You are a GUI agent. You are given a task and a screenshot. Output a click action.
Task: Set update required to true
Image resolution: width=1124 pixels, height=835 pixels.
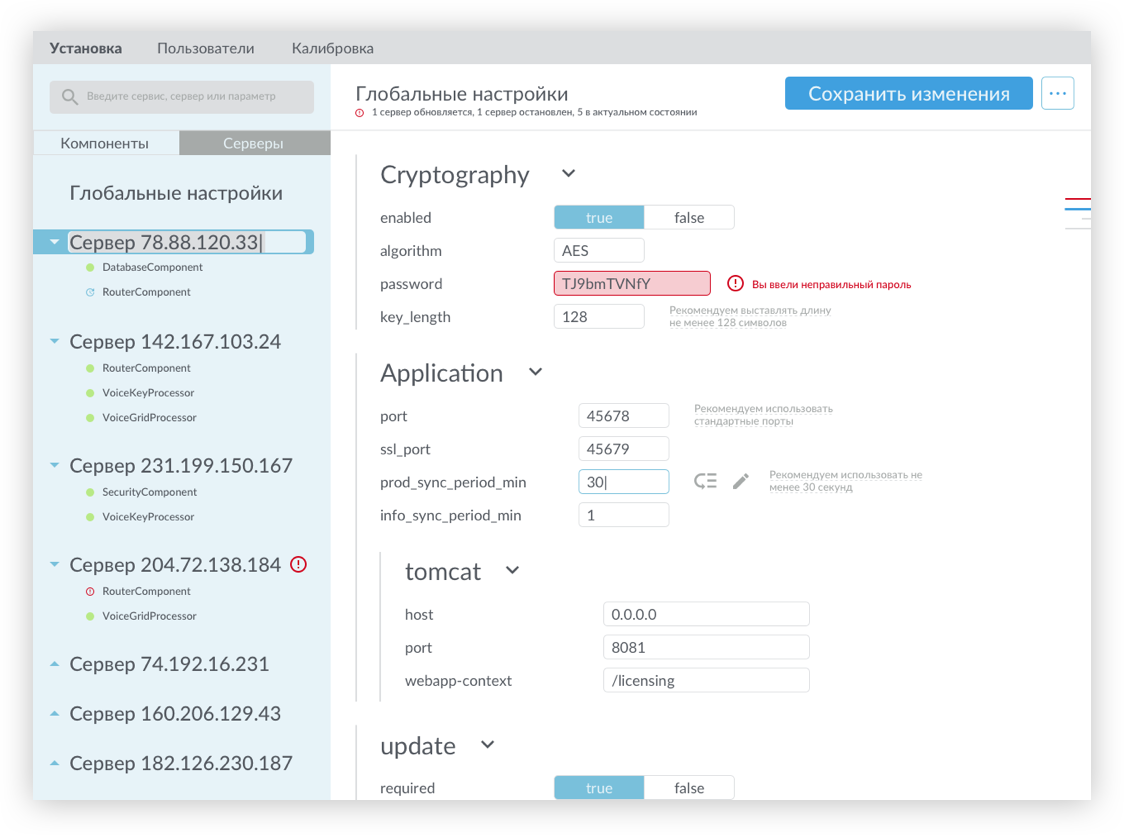click(599, 788)
